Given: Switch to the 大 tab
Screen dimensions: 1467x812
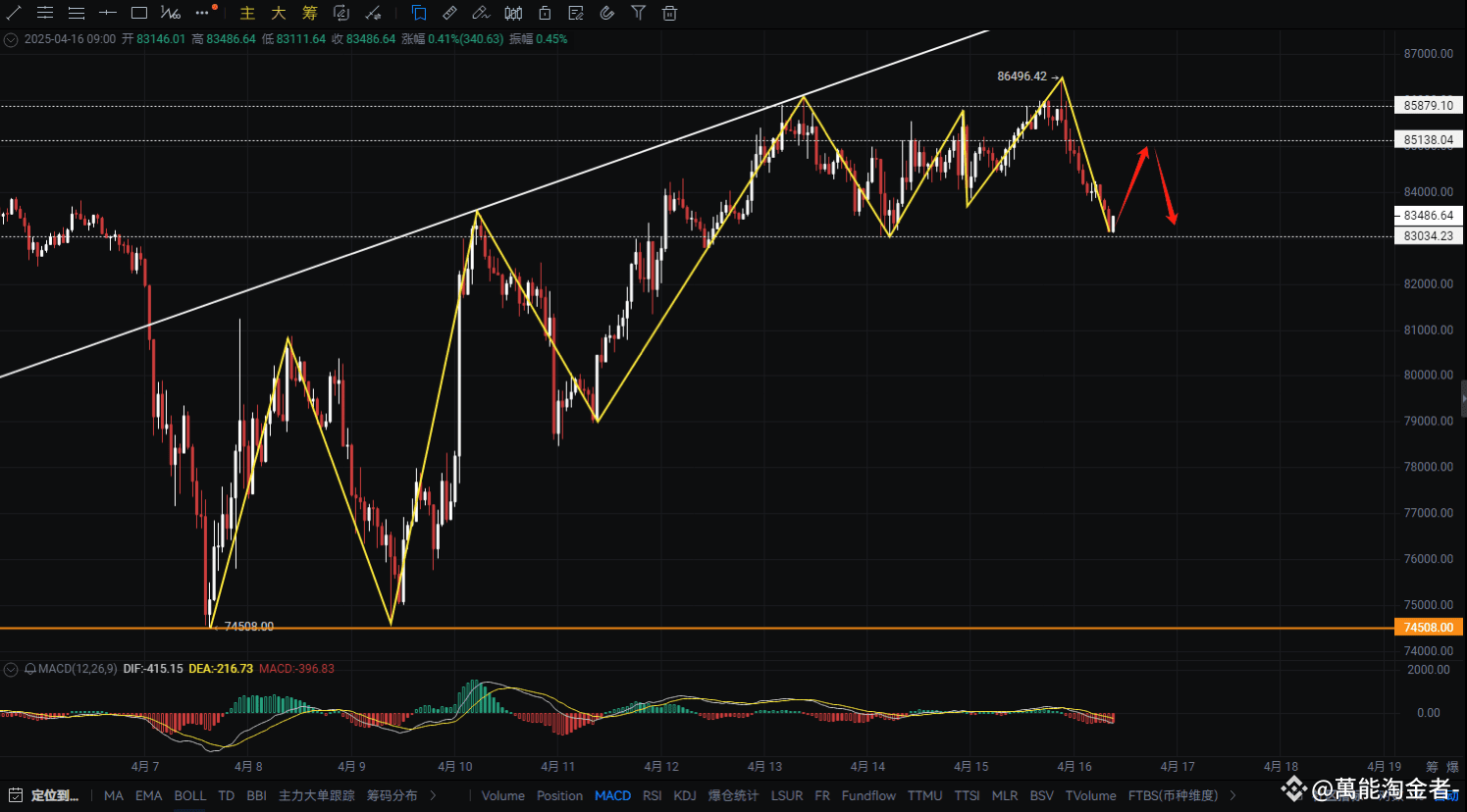Looking at the screenshot, I should [x=278, y=13].
